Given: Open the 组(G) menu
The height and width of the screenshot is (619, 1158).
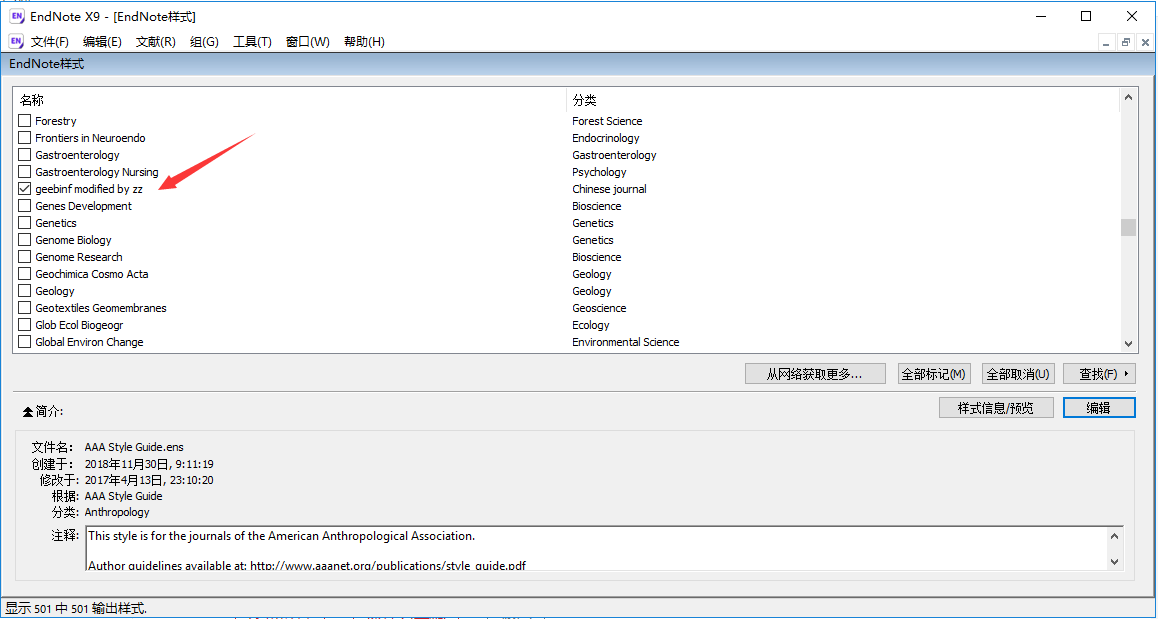Looking at the screenshot, I should coord(205,42).
